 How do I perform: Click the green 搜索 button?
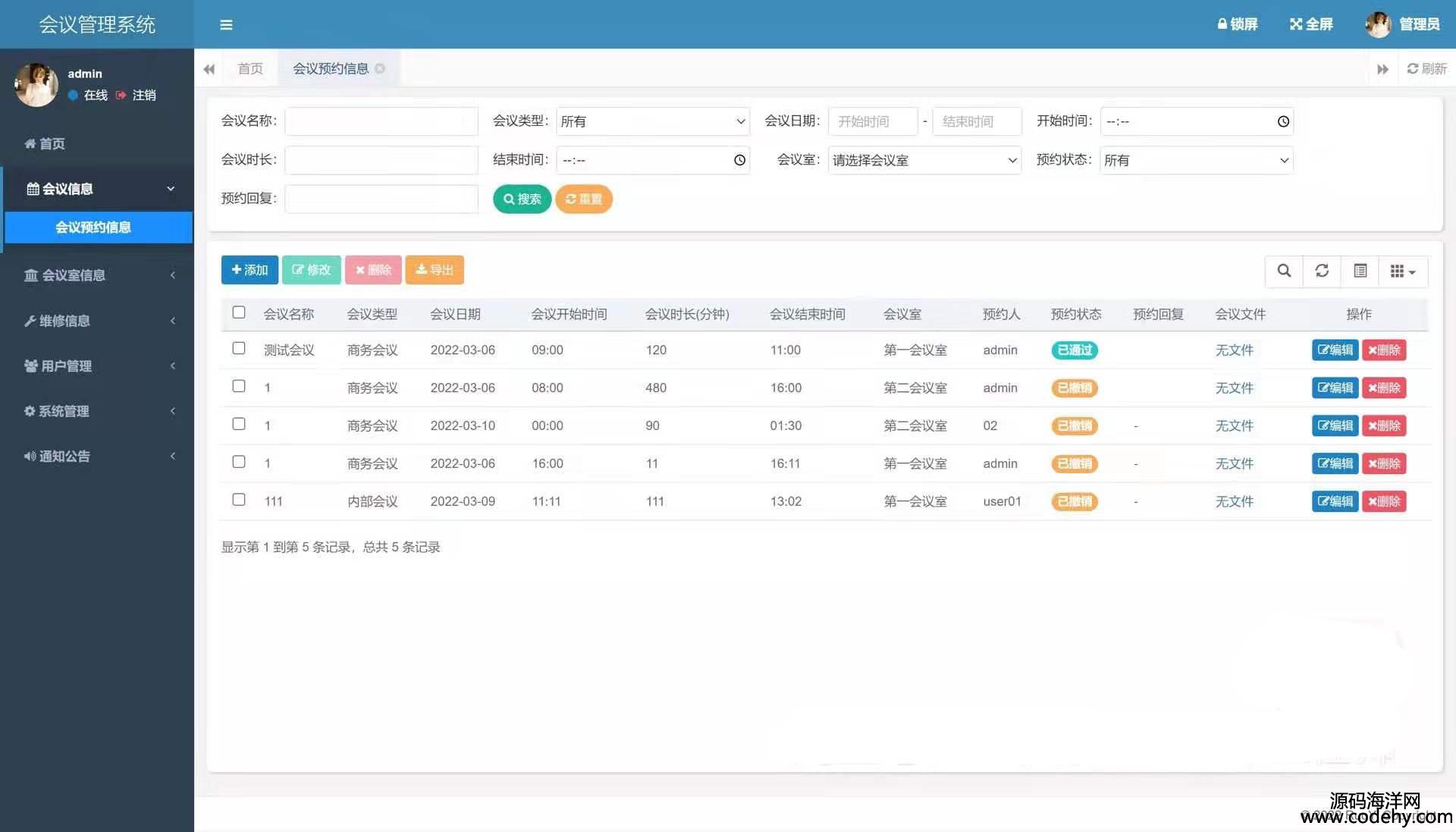pos(522,199)
